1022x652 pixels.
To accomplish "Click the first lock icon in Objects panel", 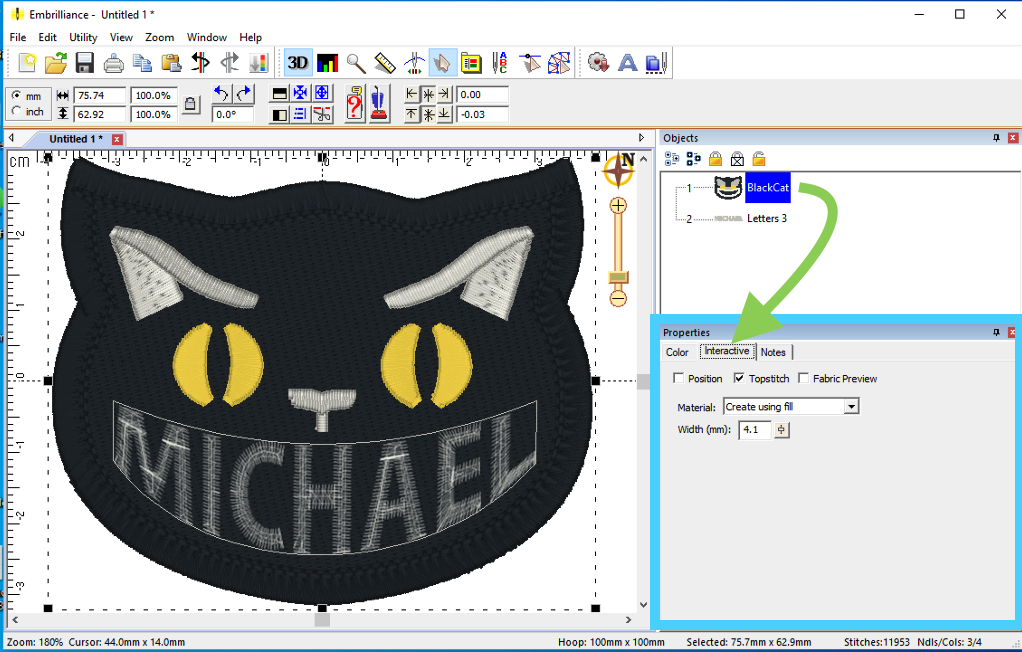I will [715, 159].
